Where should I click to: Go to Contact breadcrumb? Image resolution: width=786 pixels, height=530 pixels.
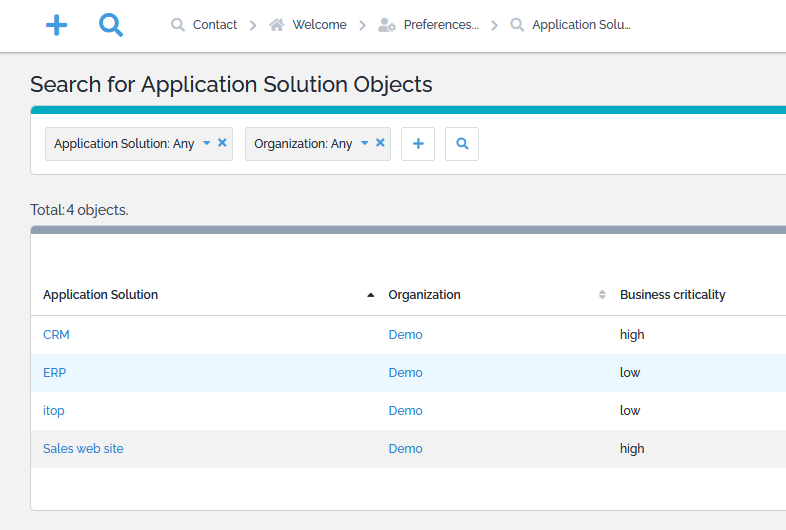tap(214, 25)
